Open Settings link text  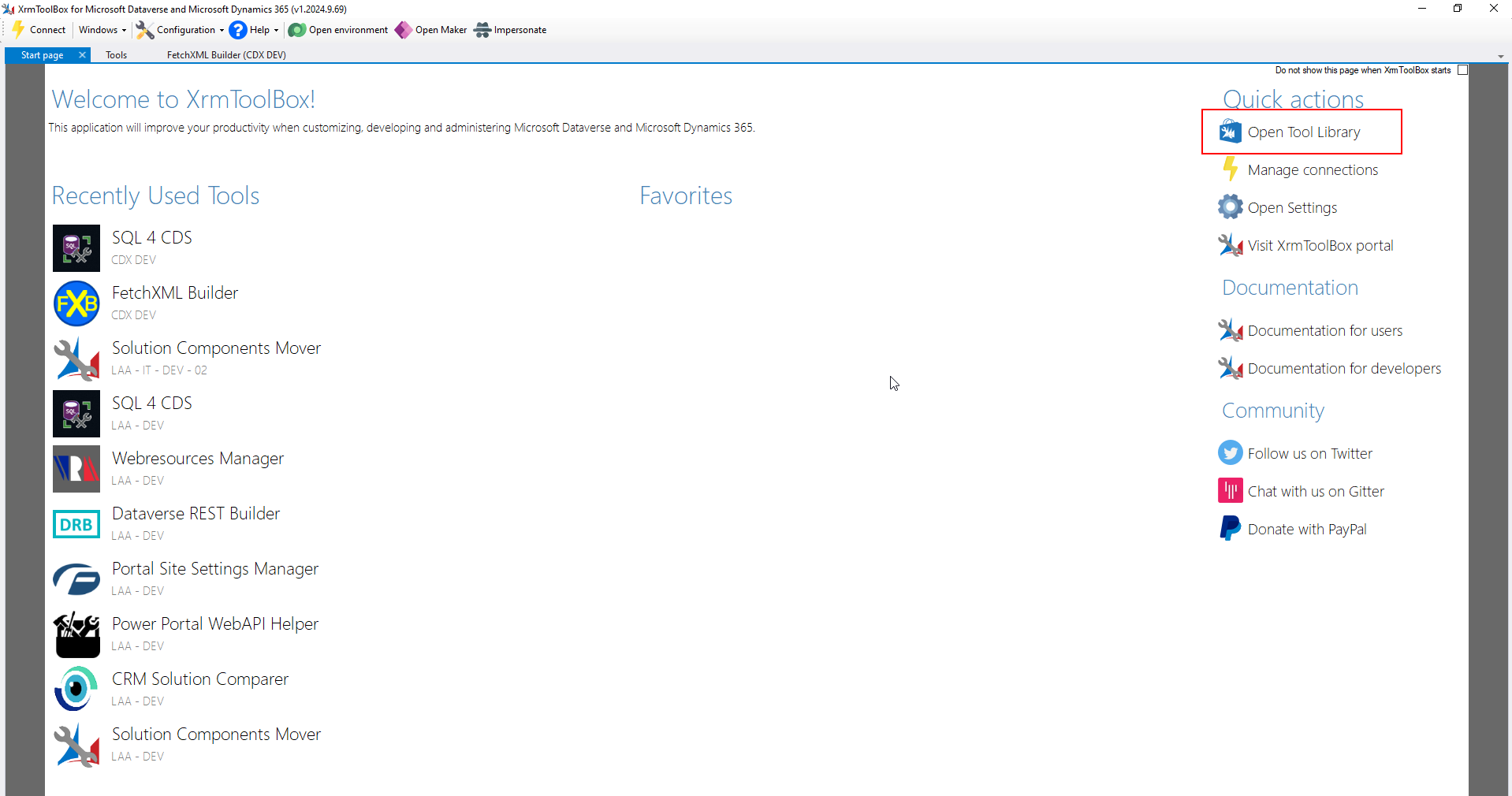point(1292,208)
